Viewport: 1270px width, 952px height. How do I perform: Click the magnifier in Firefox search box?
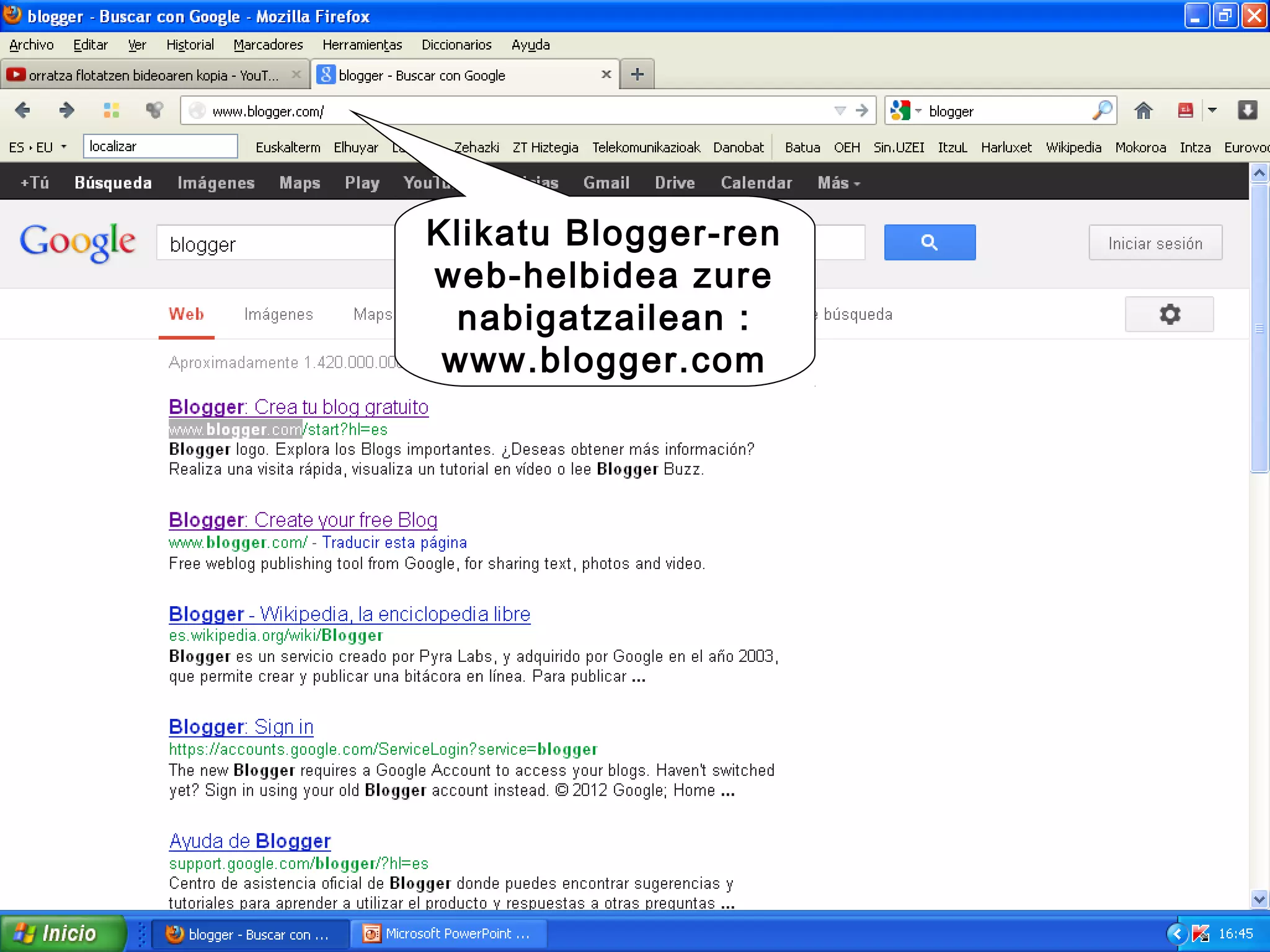pyautogui.click(x=1102, y=111)
